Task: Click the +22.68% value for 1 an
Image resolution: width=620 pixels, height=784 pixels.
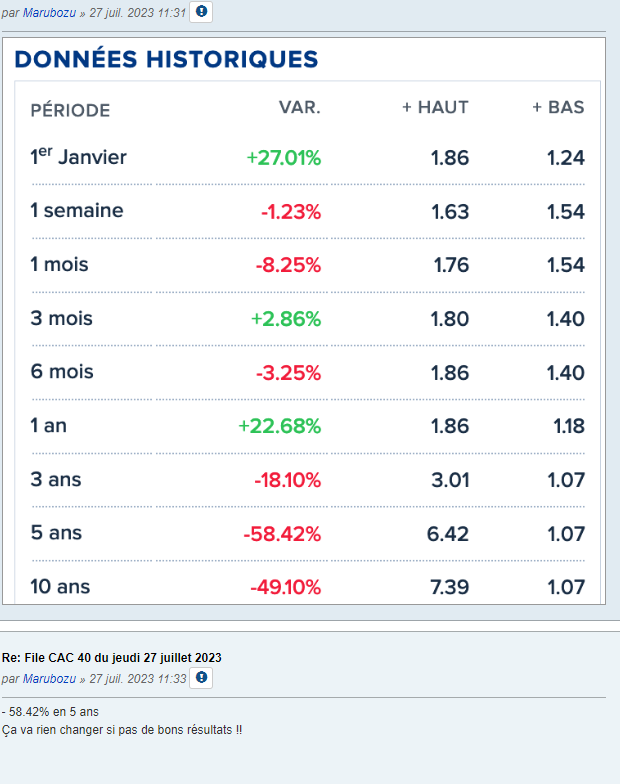Action: tap(279, 426)
